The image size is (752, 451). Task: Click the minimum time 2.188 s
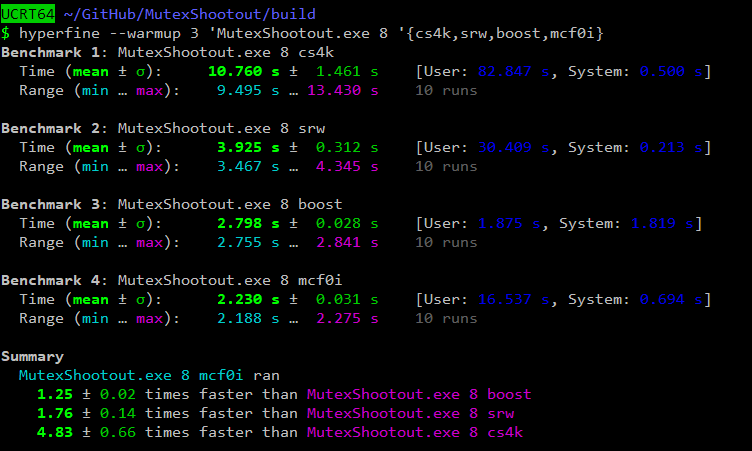(x=248, y=319)
